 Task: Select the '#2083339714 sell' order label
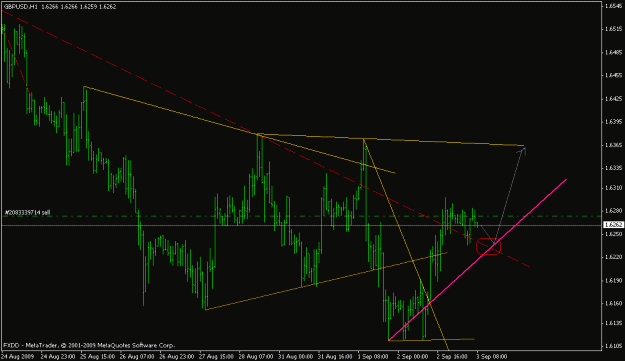point(27,213)
